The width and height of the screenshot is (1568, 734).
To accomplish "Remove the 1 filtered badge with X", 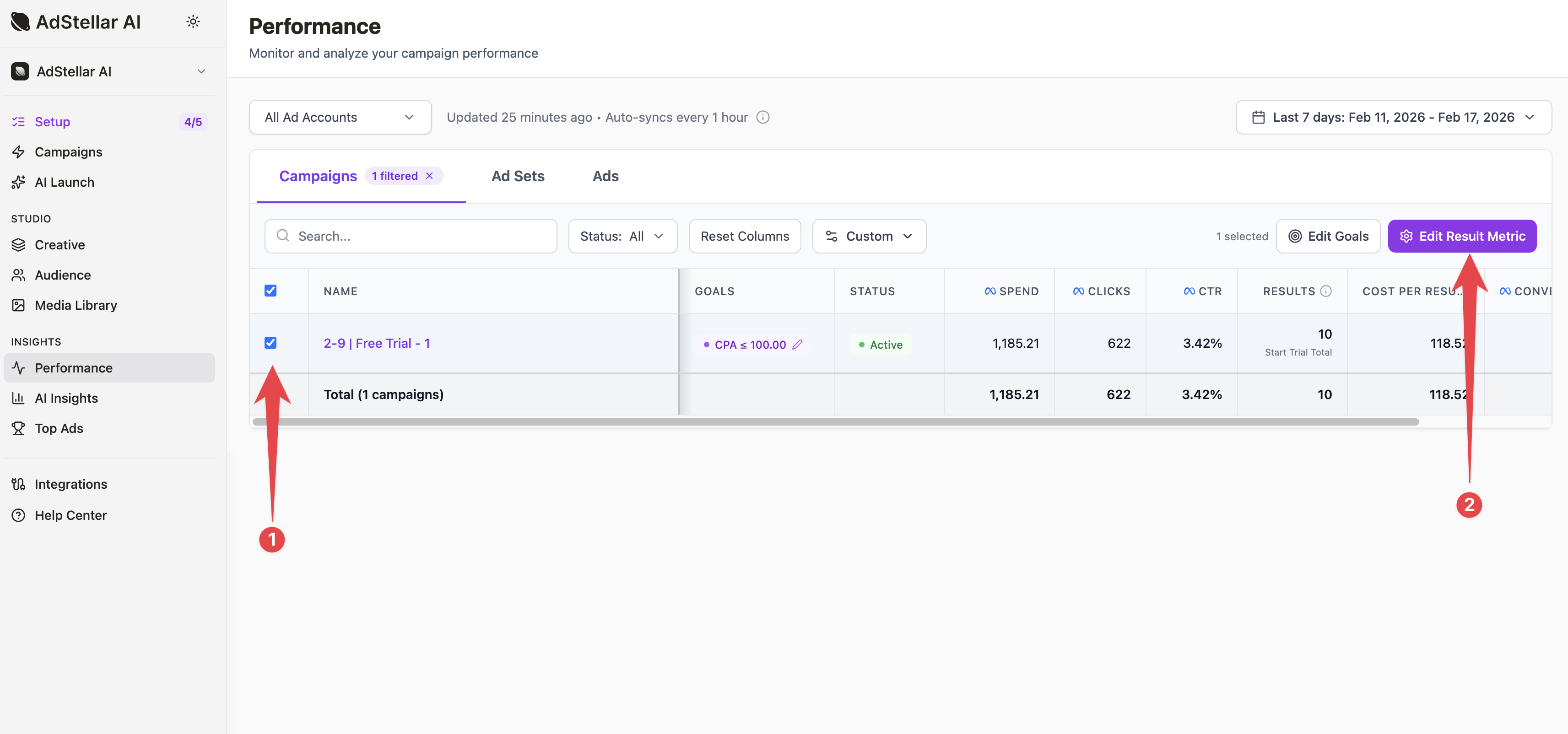I will 429,176.
